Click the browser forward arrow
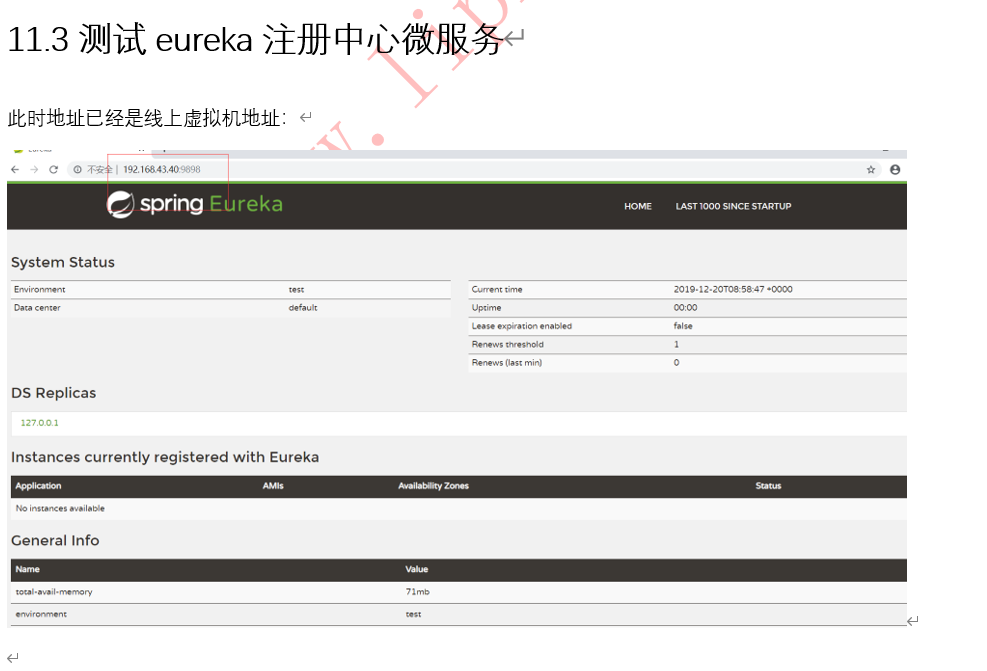Viewport: 987px width, 671px height. tap(34, 169)
